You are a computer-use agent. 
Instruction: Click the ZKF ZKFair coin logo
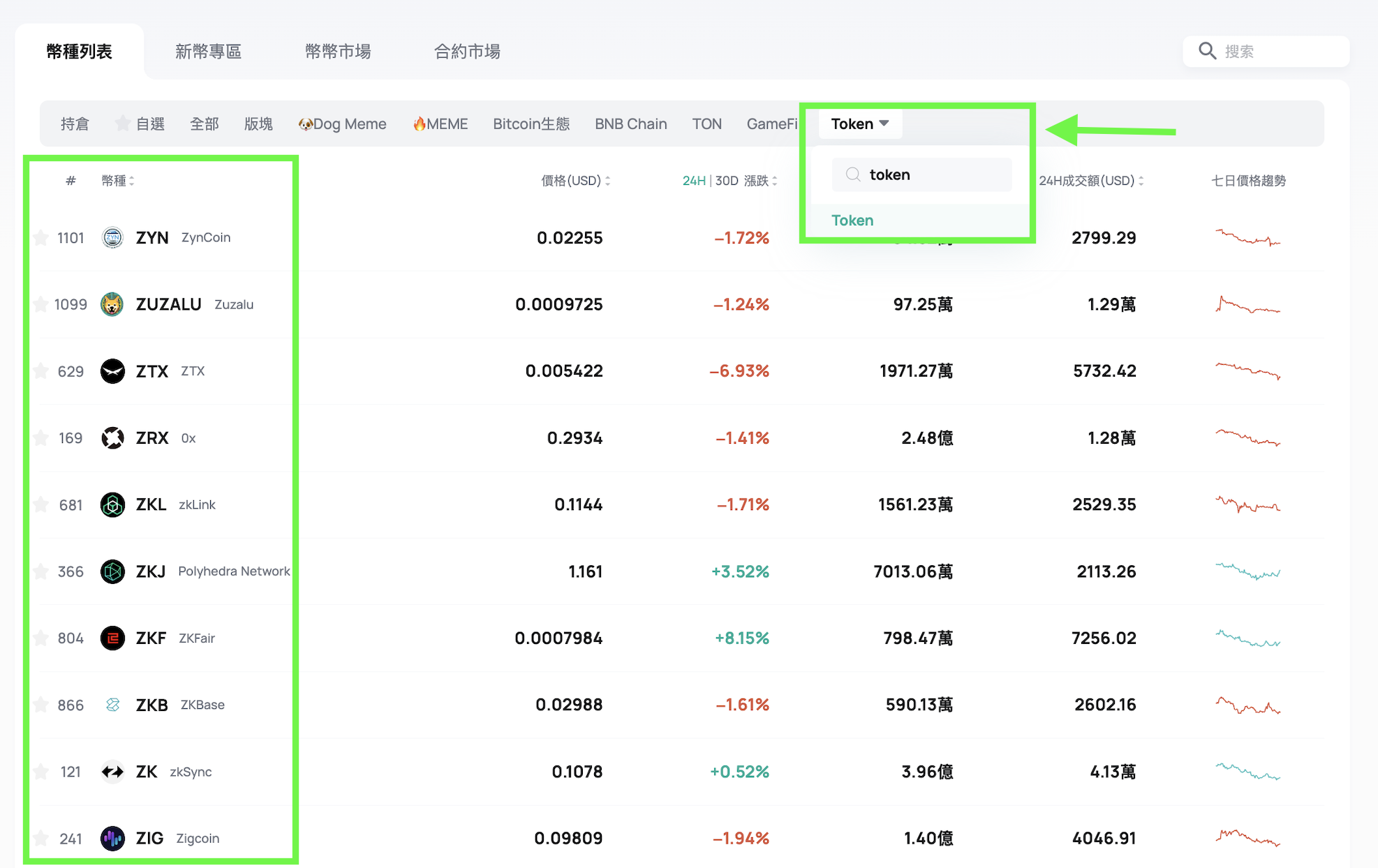coord(112,638)
